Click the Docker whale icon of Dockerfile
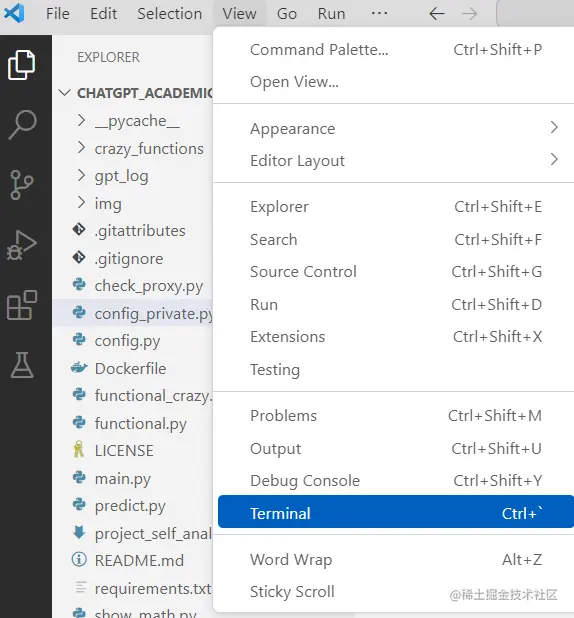This screenshot has height=618, width=574. (x=79, y=368)
